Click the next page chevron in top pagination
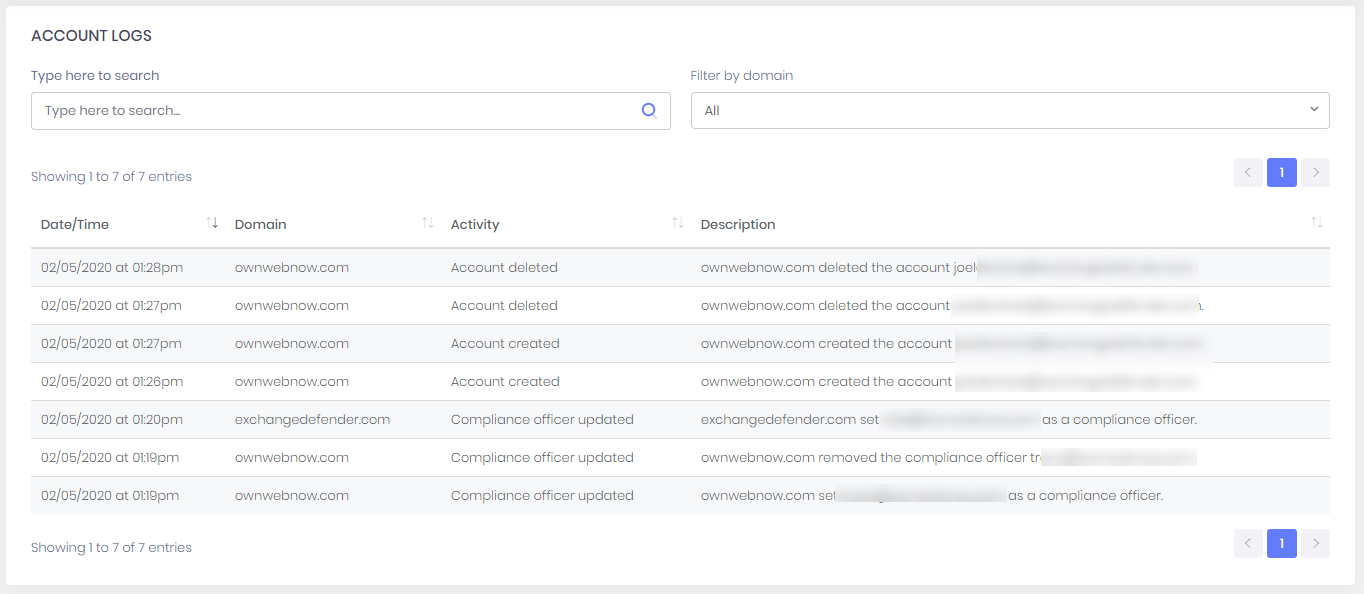This screenshot has width=1364, height=594. click(1315, 172)
